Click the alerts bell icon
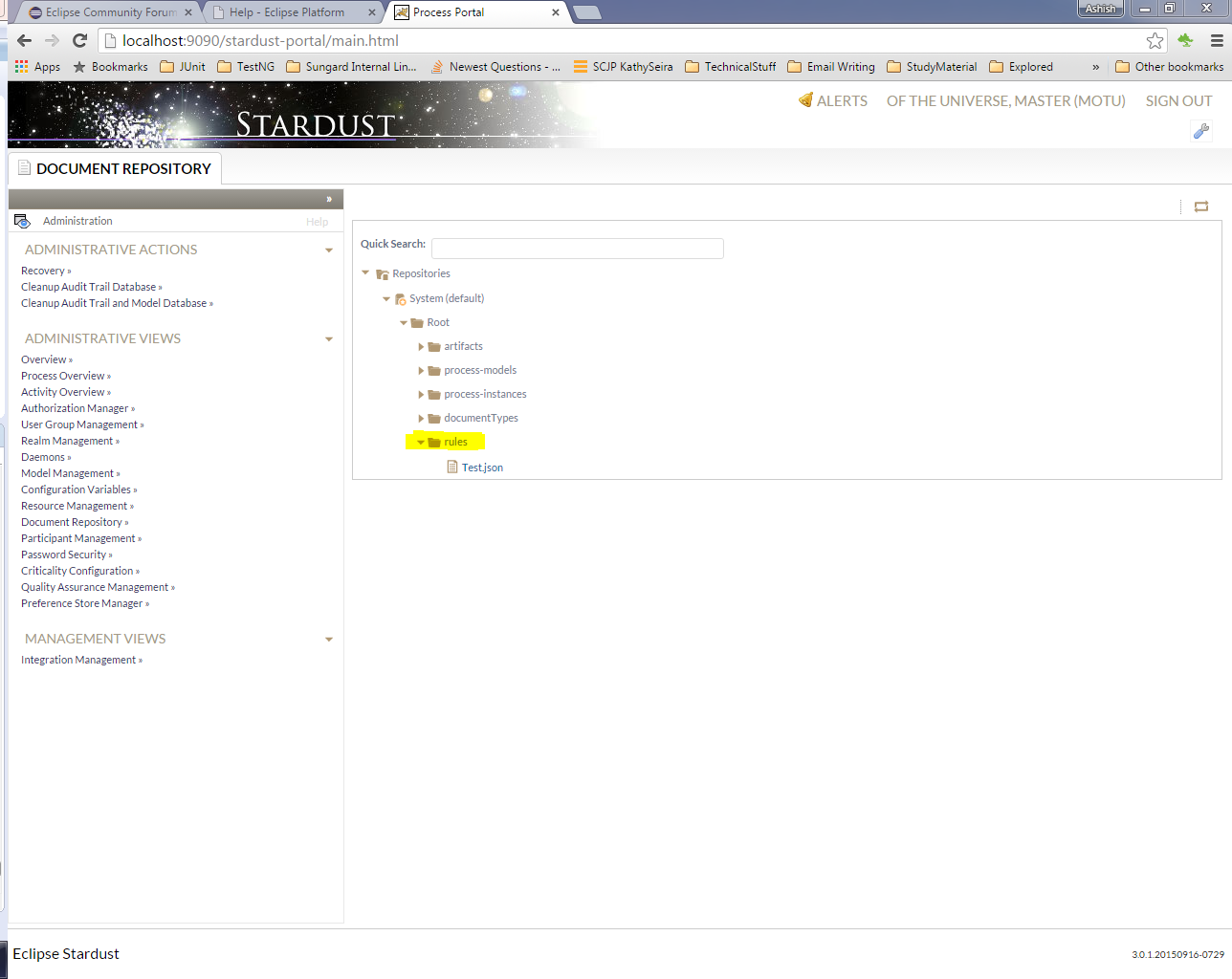This screenshot has height=979, width=1232. point(805,99)
